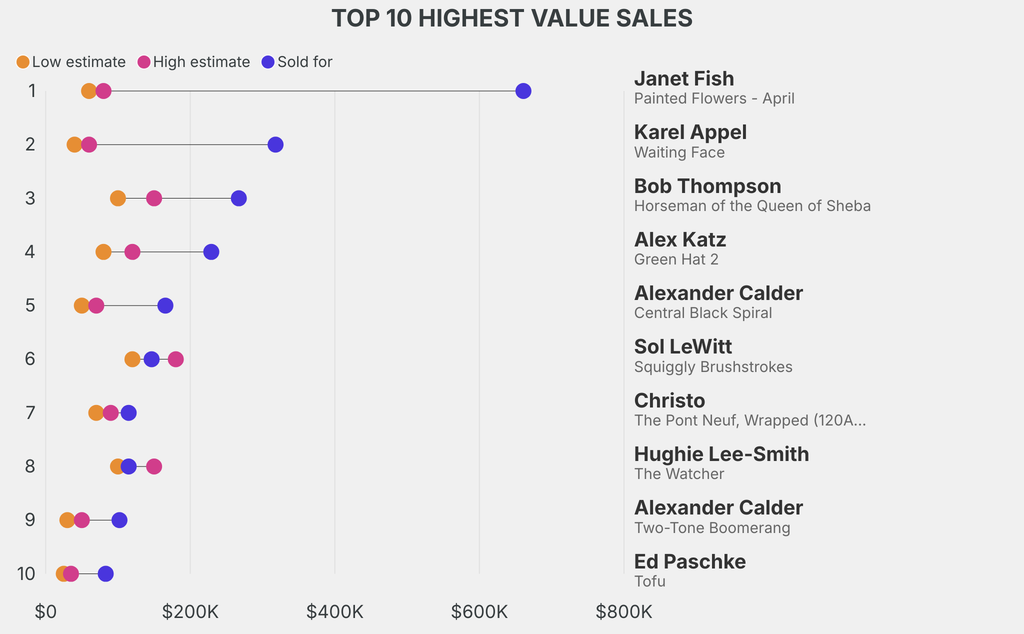Select Janet Fish's blue sold-for dot
Image resolution: width=1024 pixels, height=634 pixels.
[523, 91]
